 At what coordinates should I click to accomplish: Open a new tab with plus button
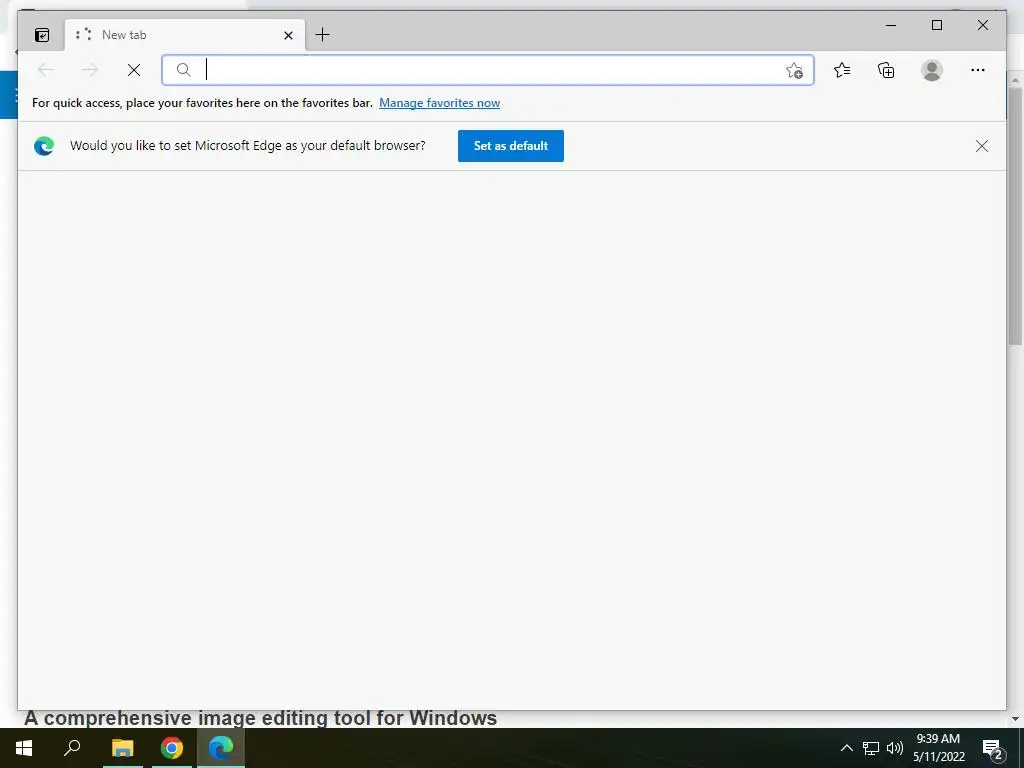[322, 35]
